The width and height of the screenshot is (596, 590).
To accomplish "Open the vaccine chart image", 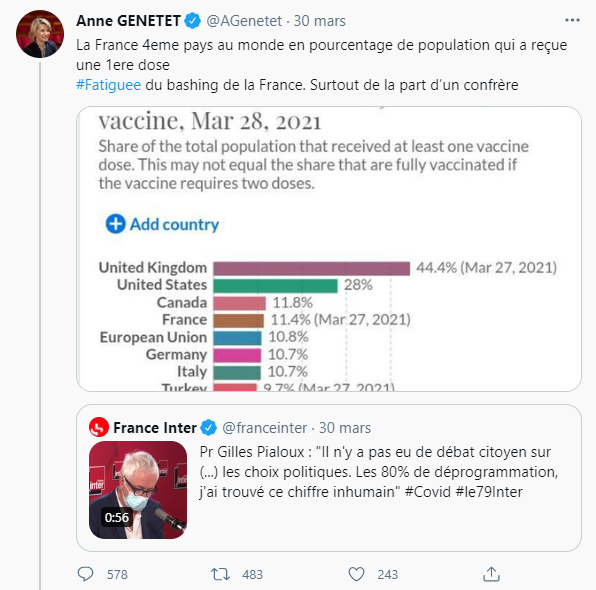I will [x=329, y=249].
